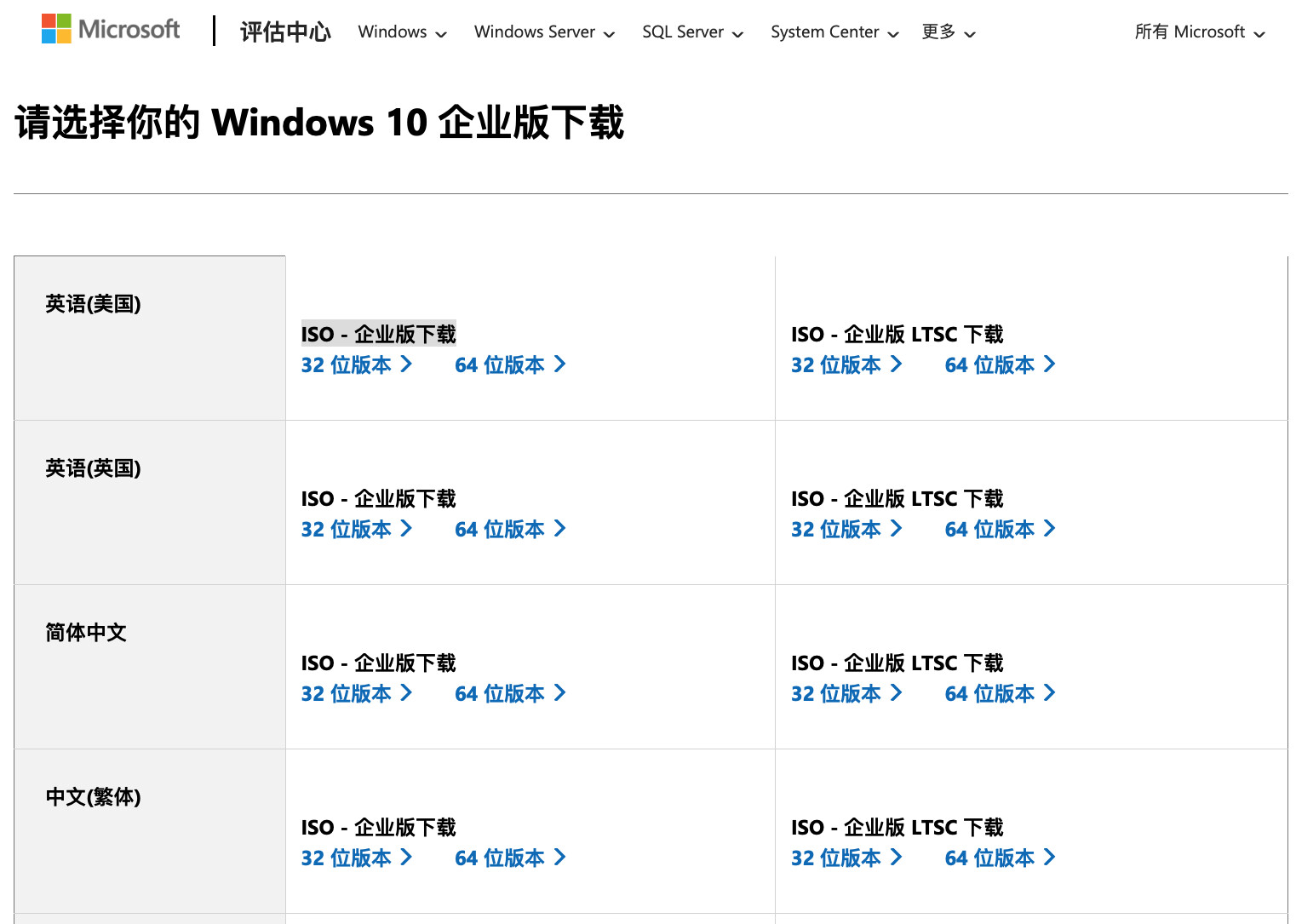Click ISO - 企业版 LTSC 下载 label in 英语(英国) row
The height and width of the screenshot is (924, 1296).
pos(897,498)
